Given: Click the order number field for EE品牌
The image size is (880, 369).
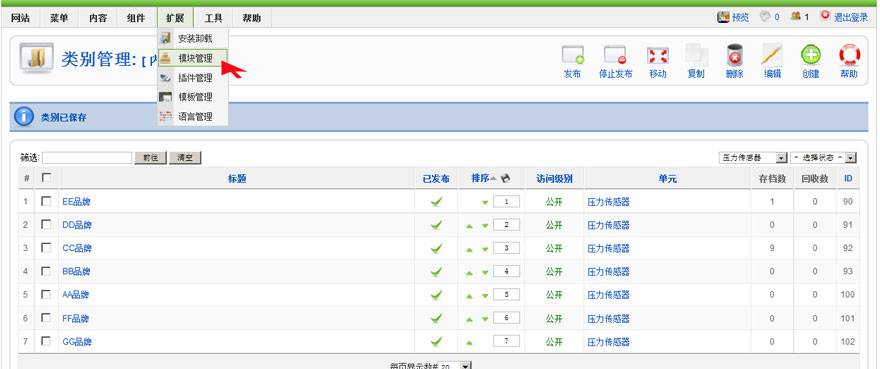Looking at the screenshot, I should pyautogui.click(x=506, y=202).
